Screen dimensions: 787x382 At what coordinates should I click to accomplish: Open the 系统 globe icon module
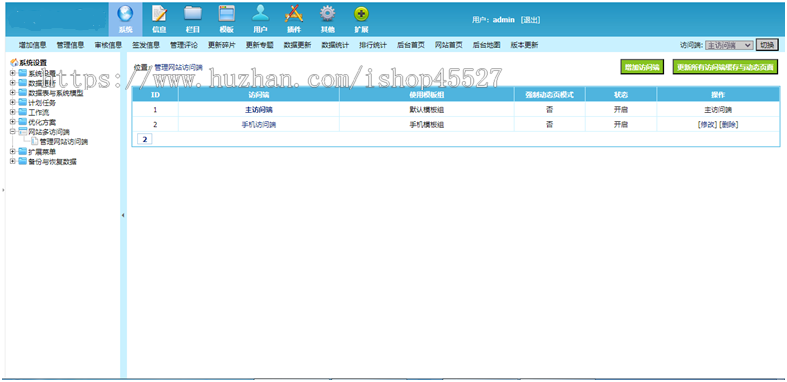coord(125,19)
